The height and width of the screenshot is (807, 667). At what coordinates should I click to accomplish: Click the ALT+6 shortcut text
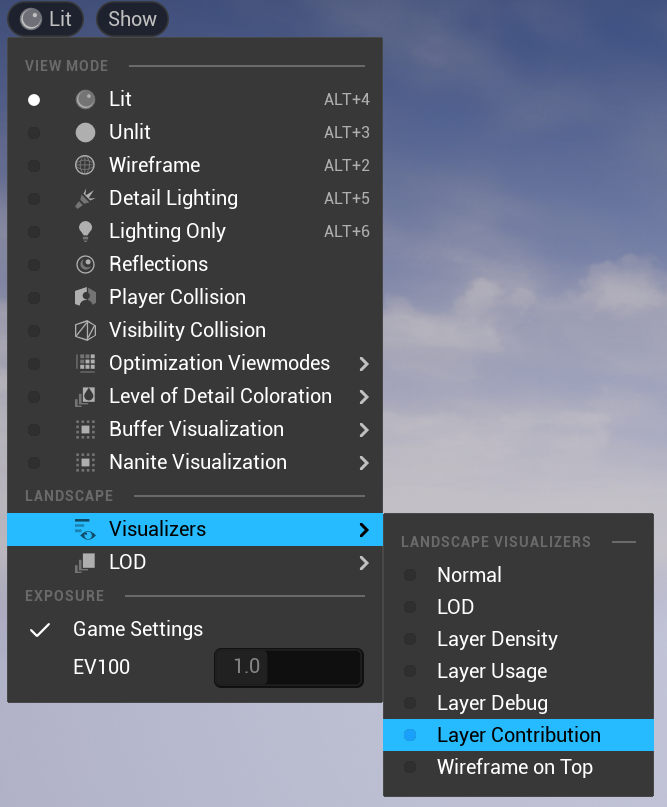347,232
